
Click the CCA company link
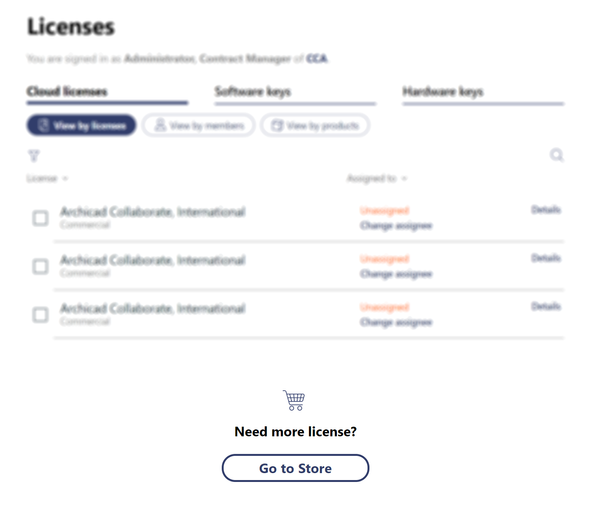[x=316, y=60]
